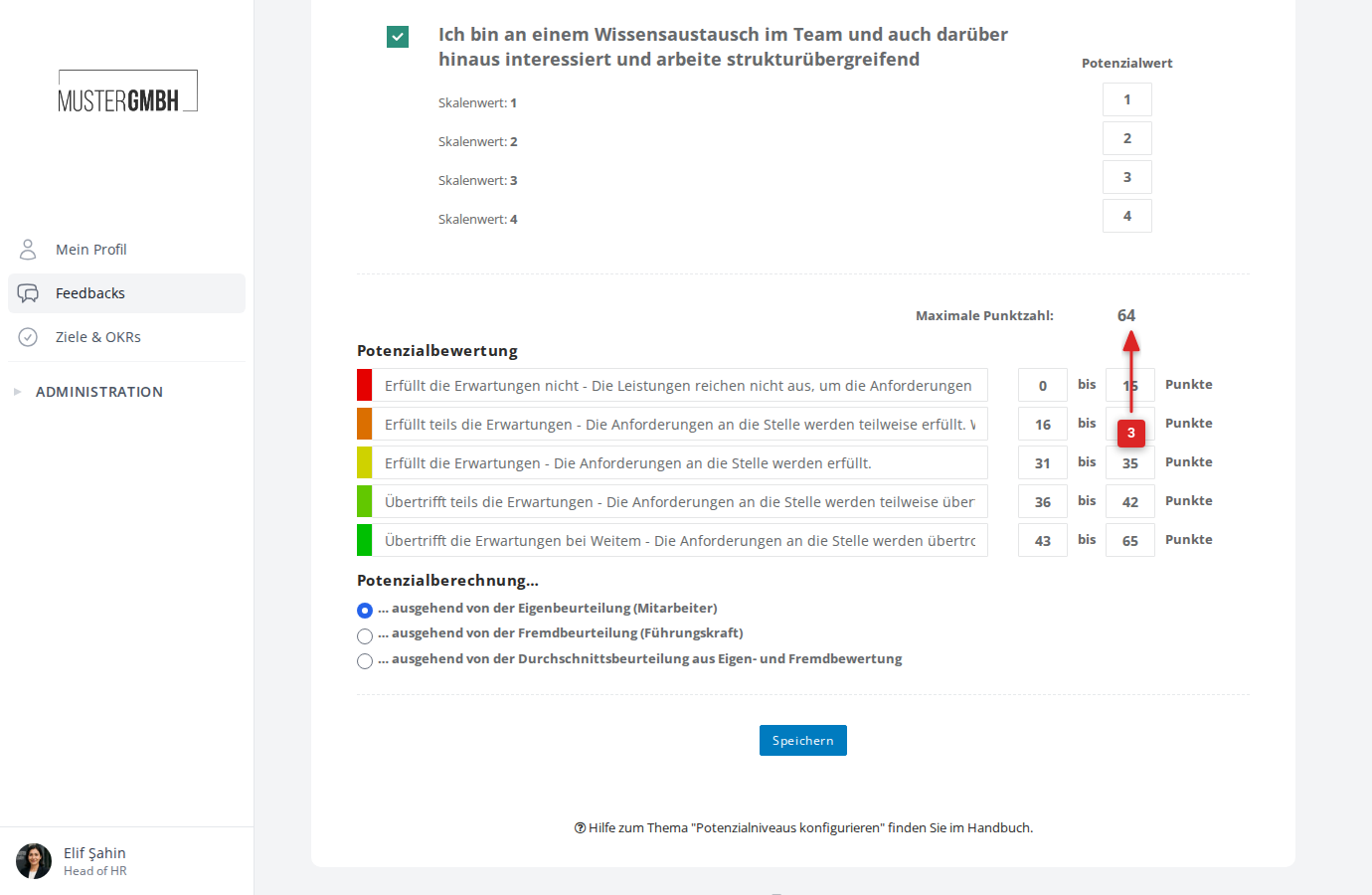Edit 'Übertrifft teils die Erwartungen' description field
1372x895 pixels.
tap(680, 501)
